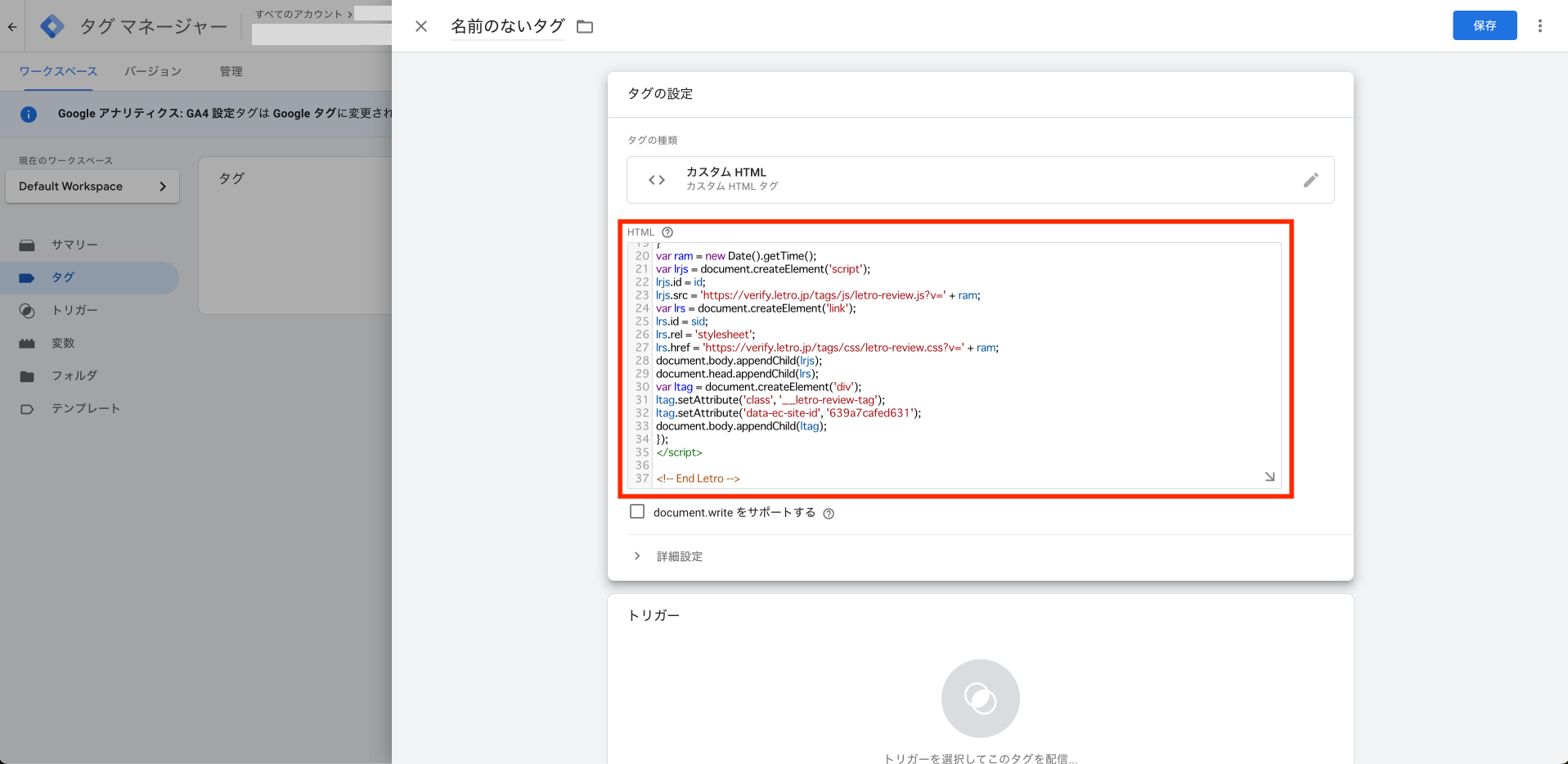Click the pencil edit icon for tag type
Screen dimensions: 1568x764
pos(1310,180)
